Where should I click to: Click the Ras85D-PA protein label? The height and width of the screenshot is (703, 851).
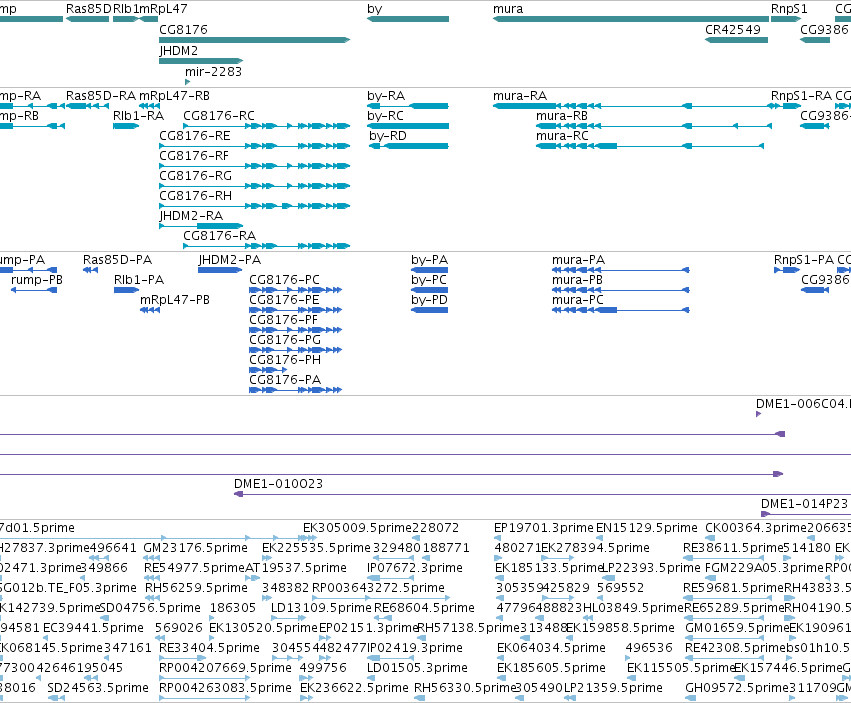point(117,259)
